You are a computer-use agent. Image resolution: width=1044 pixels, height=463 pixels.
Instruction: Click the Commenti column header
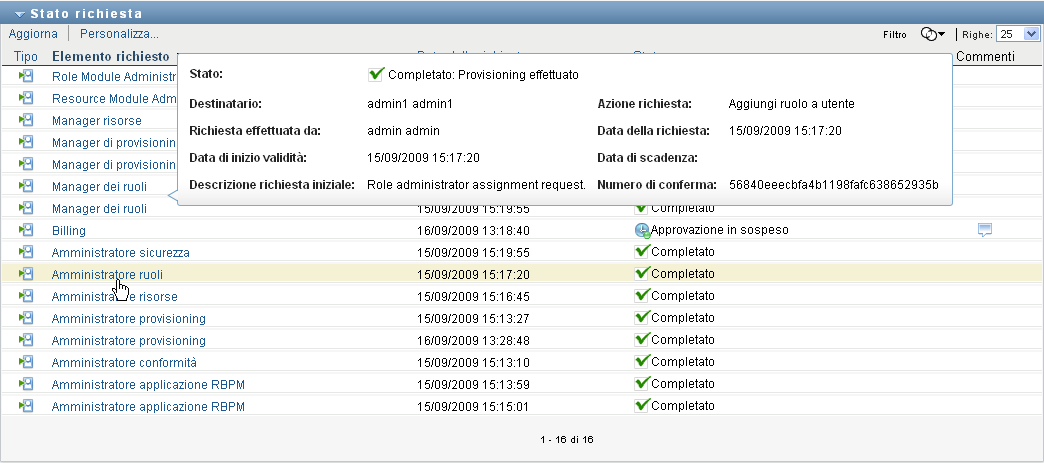pyautogui.click(x=985, y=57)
